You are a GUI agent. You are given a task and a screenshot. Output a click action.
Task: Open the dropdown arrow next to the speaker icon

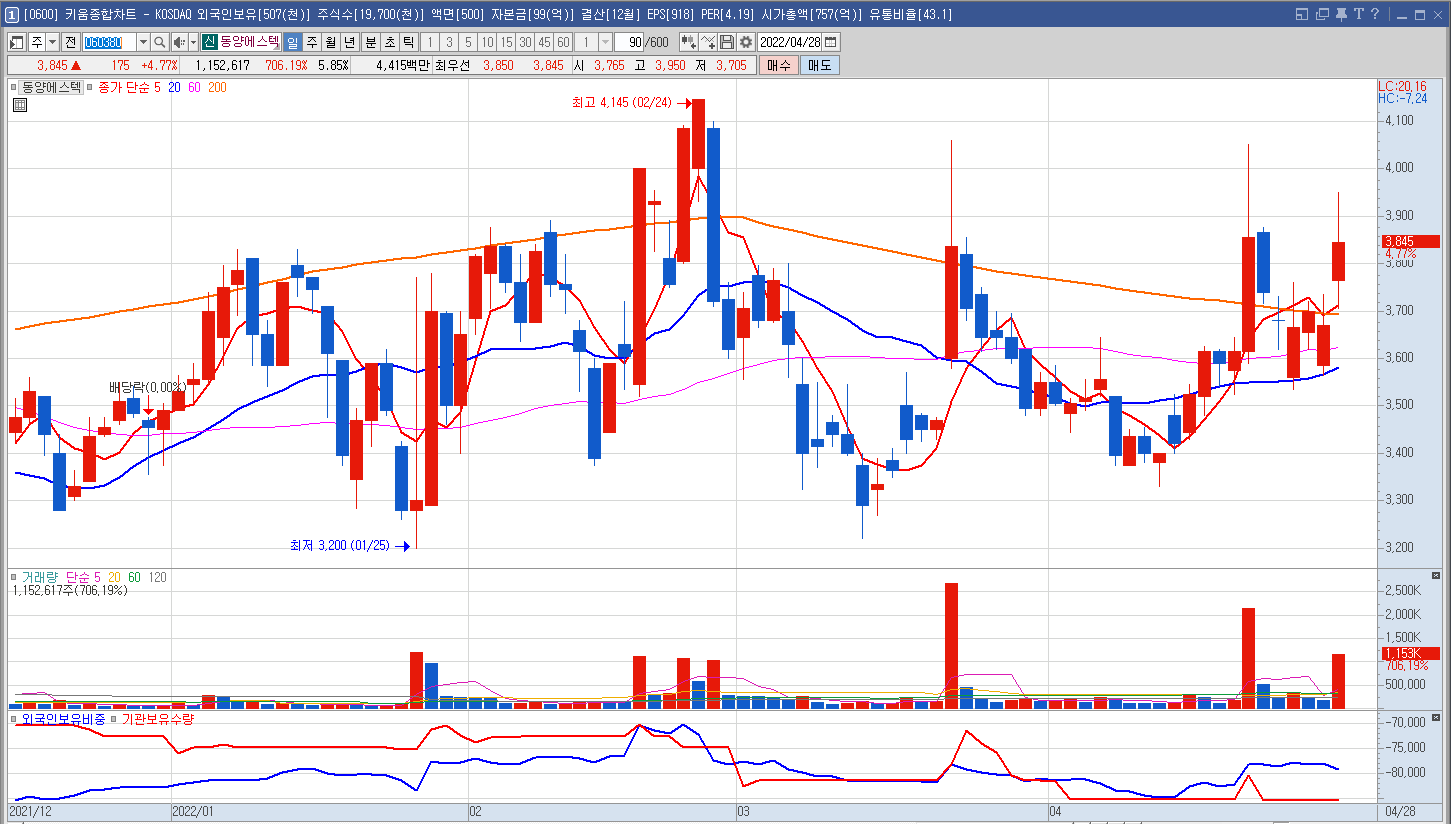point(193,42)
